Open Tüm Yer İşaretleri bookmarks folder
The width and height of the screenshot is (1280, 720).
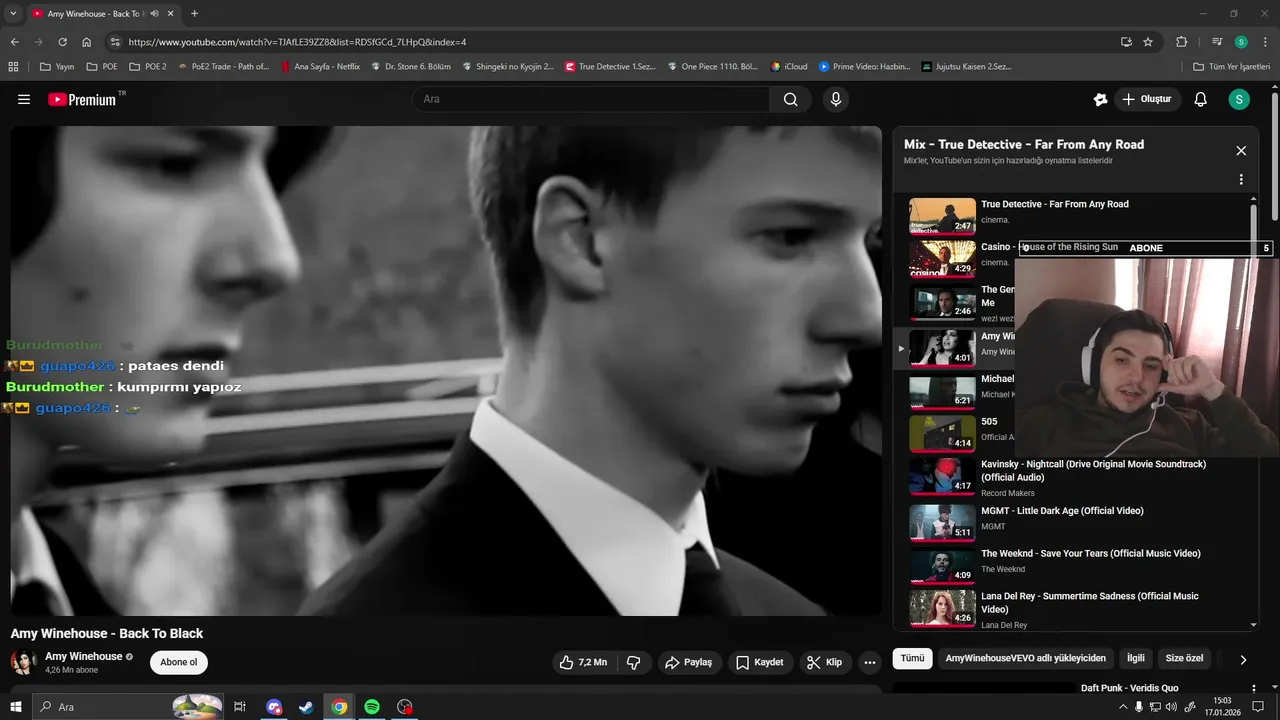1232,67
